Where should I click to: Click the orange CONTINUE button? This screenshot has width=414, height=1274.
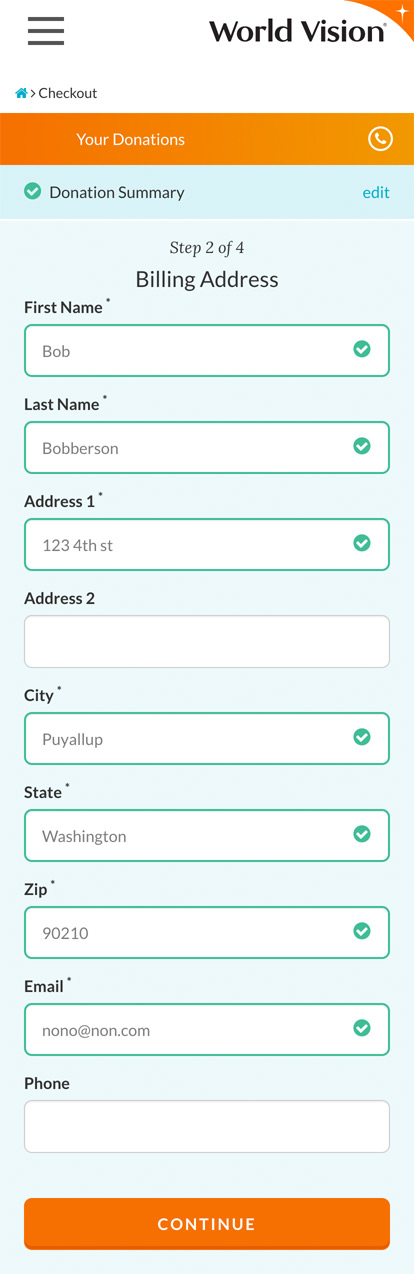(207, 1224)
